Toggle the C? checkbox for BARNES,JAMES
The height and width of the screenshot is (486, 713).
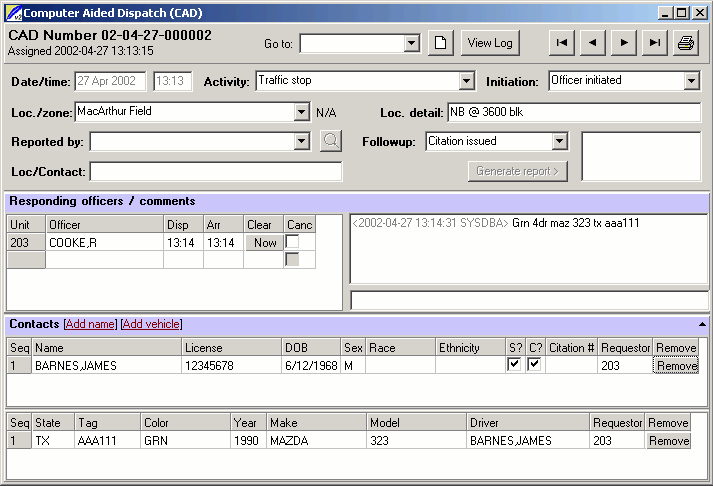534,364
